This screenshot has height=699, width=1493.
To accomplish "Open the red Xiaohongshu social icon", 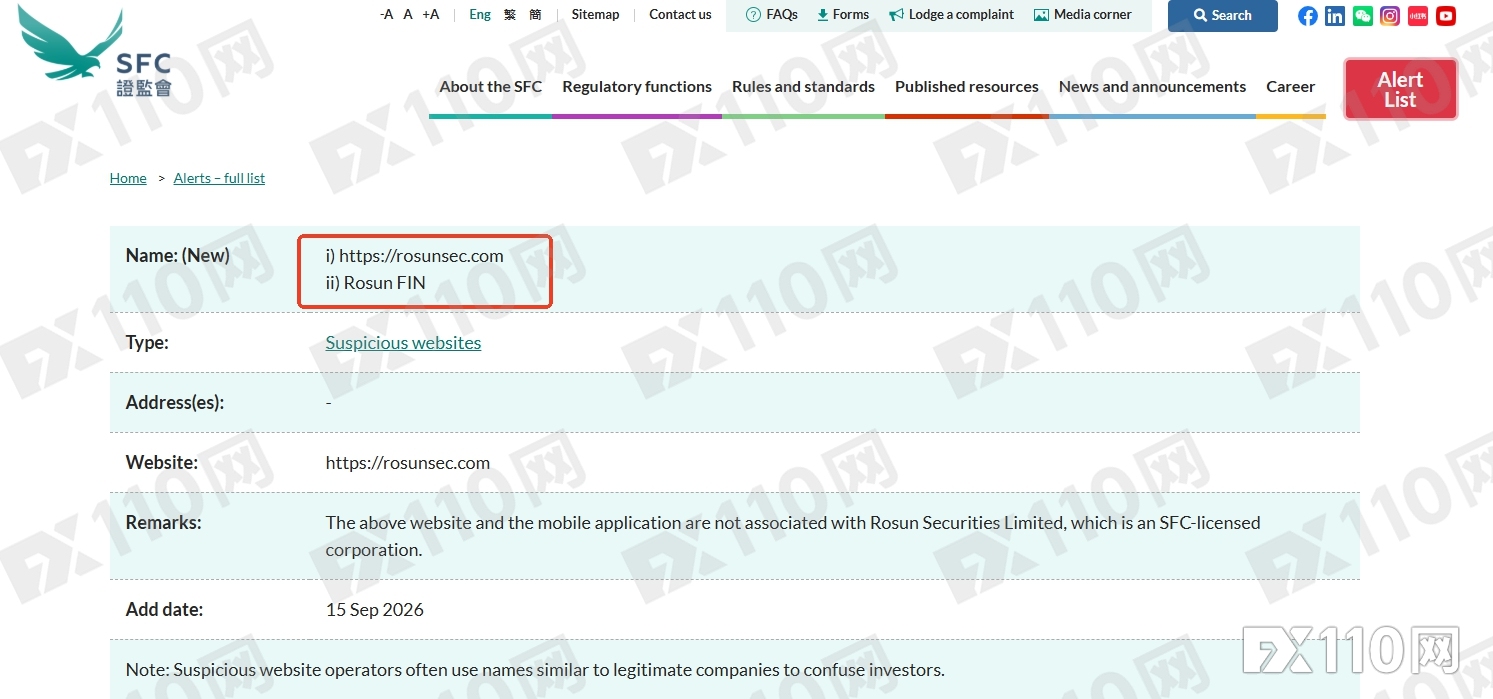I will coord(1418,15).
